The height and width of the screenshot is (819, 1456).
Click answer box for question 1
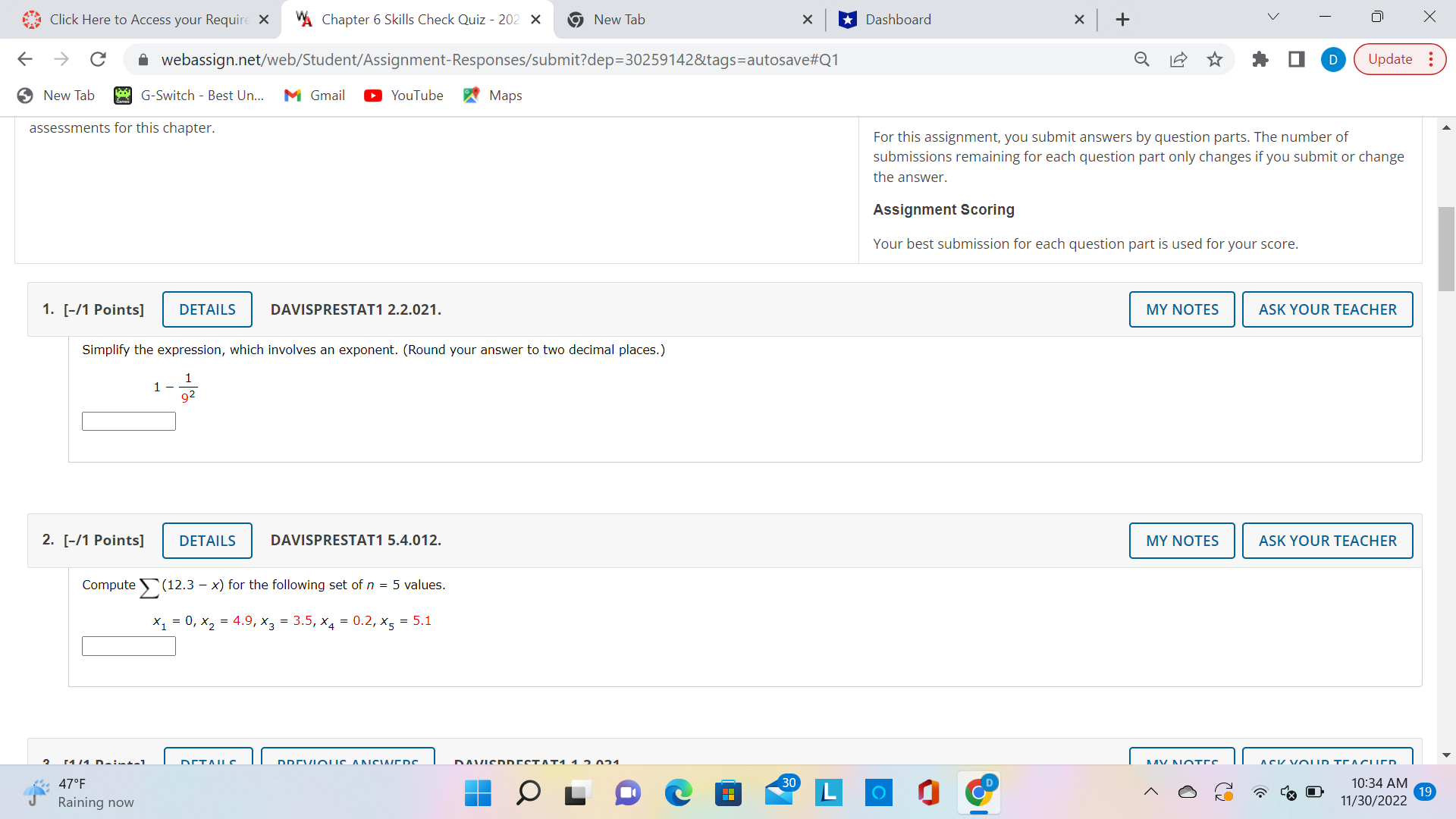(x=129, y=422)
